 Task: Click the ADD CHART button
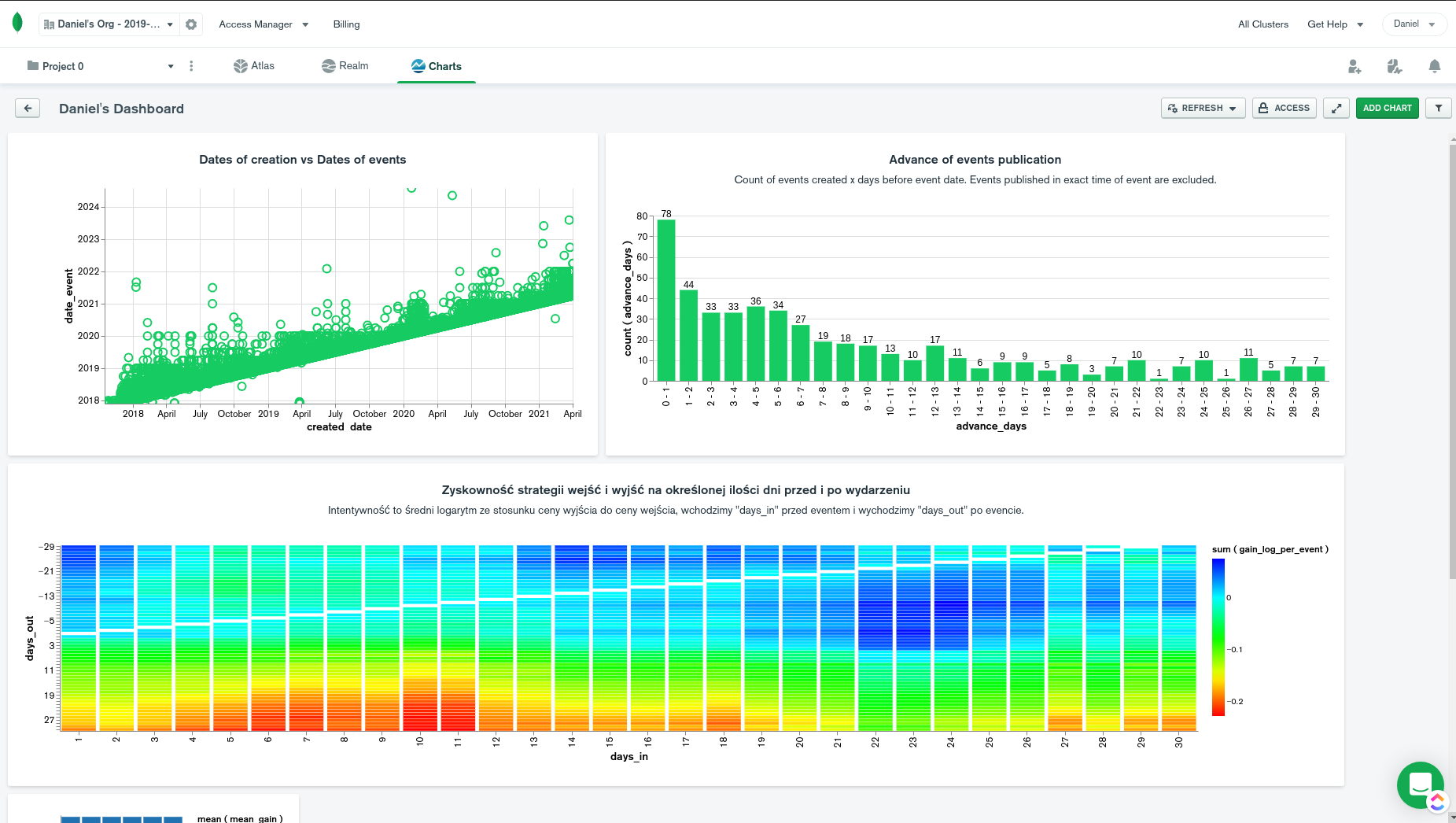click(x=1387, y=109)
